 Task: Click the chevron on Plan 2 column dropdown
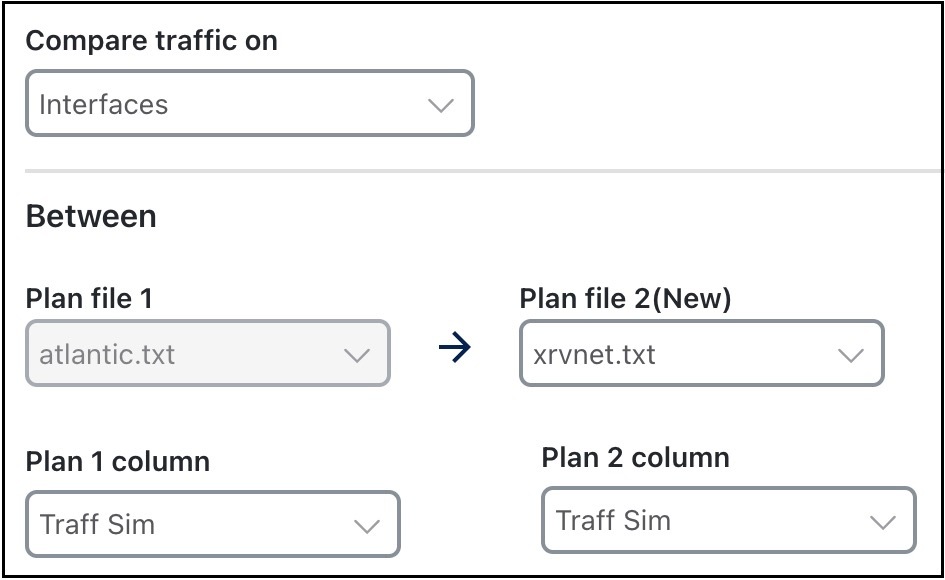[881, 520]
